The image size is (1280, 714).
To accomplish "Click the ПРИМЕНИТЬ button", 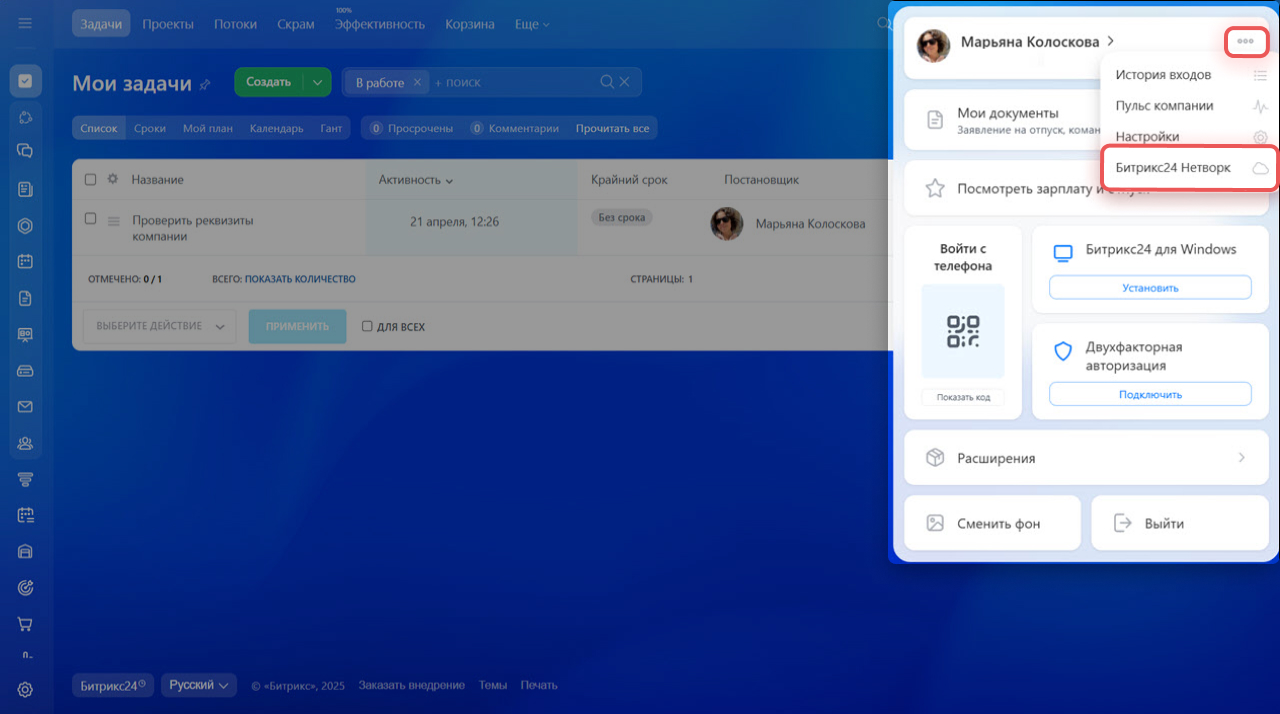I will click(297, 326).
